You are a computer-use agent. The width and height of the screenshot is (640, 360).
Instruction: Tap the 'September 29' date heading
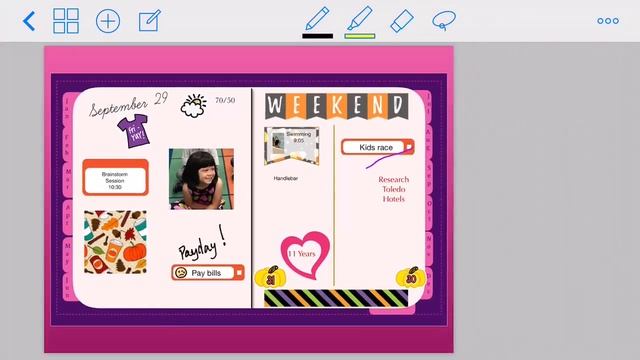(x=128, y=104)
